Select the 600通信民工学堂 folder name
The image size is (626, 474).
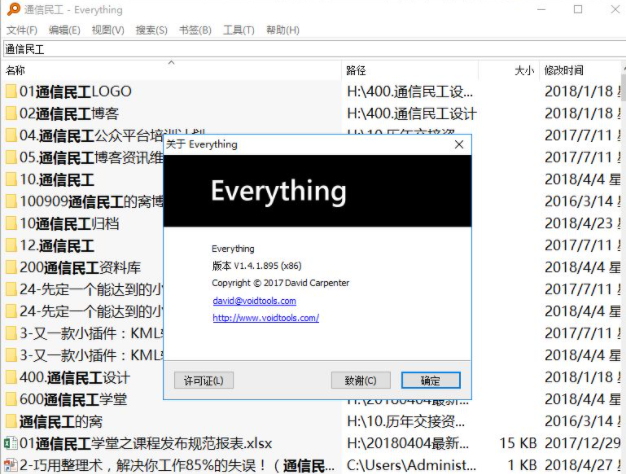(x=73, y=399)
